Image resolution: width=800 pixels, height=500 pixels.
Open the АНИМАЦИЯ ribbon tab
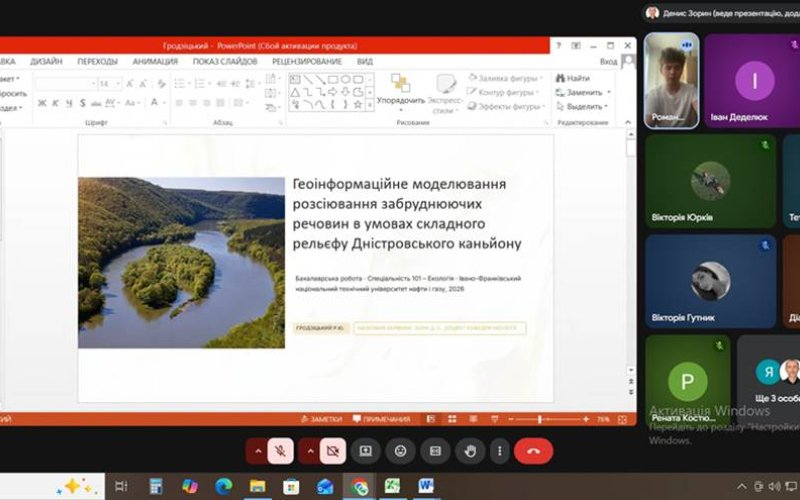coord(155,61)
